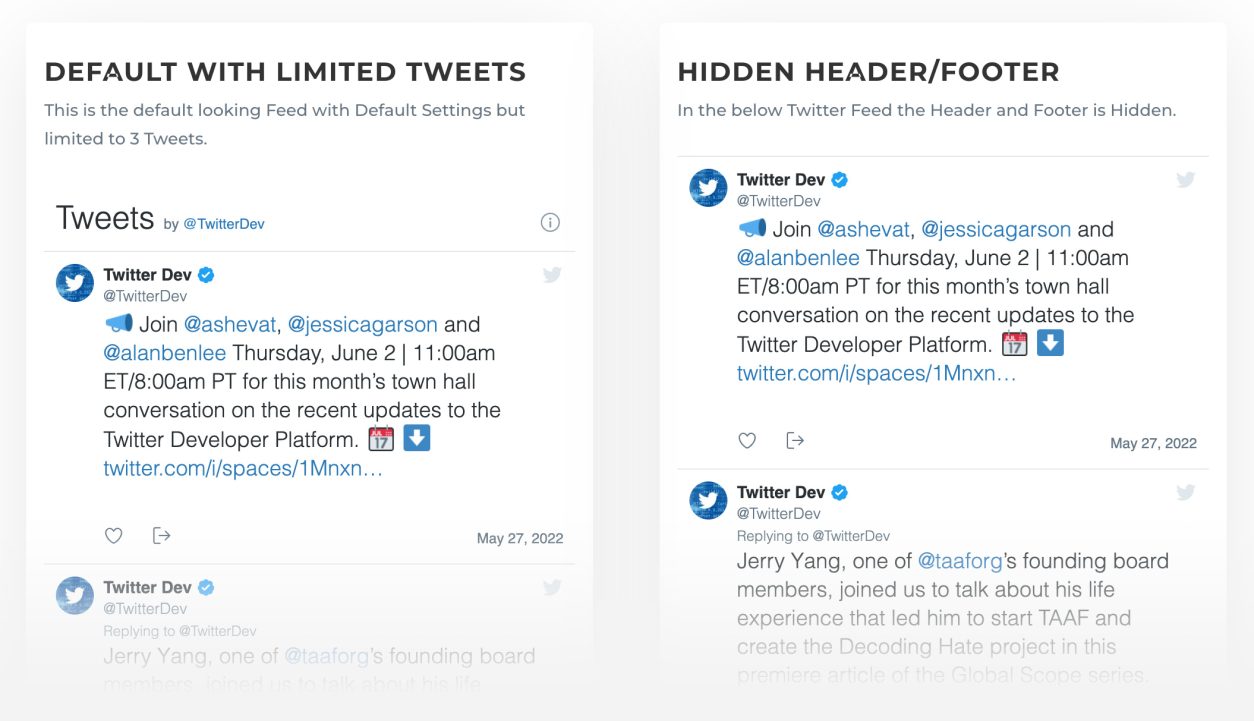Click Twitter Dev's profile avatar in the left feed

coord(74,283)
